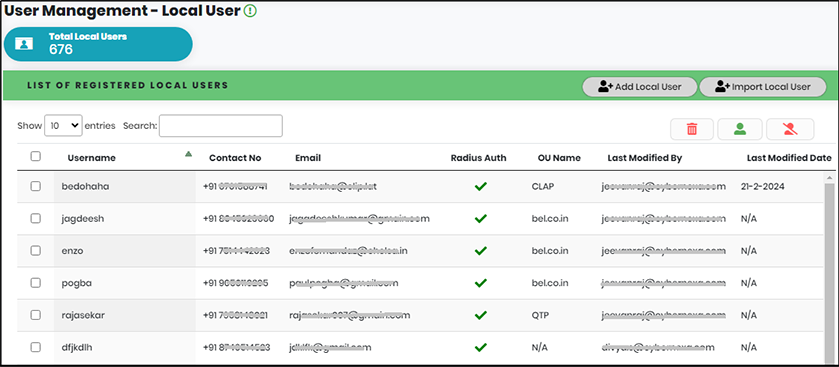The width and height of the screenshot is (839, 367).
Task: Click the Radius Auth checkmark for dfjkdlh
Action: click(480, 347)
